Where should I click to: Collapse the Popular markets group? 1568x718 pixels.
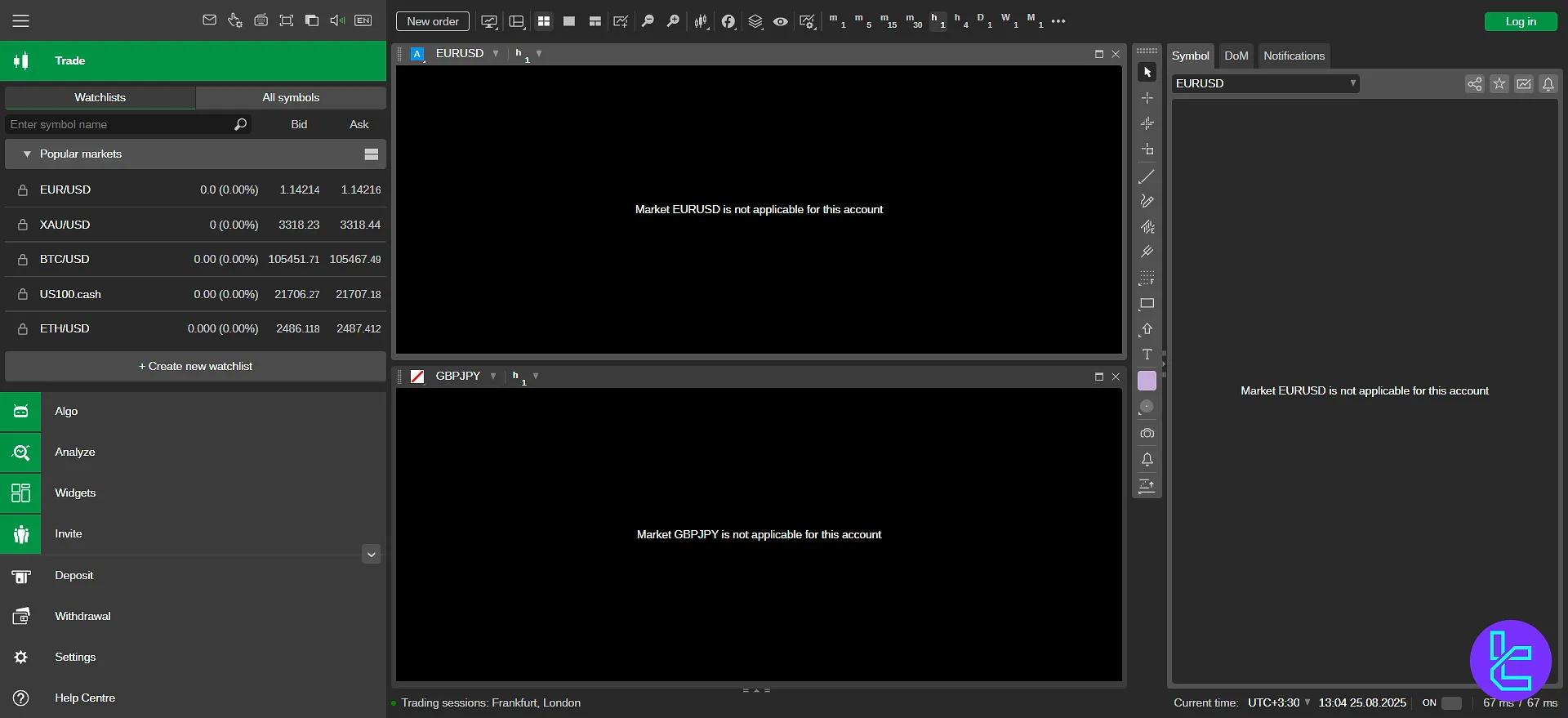(x=27, y=154)
